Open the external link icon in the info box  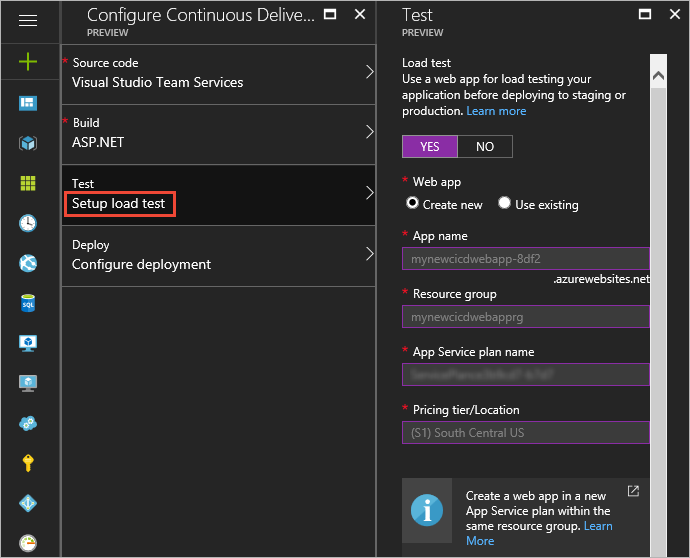click(x=633, y=491)
